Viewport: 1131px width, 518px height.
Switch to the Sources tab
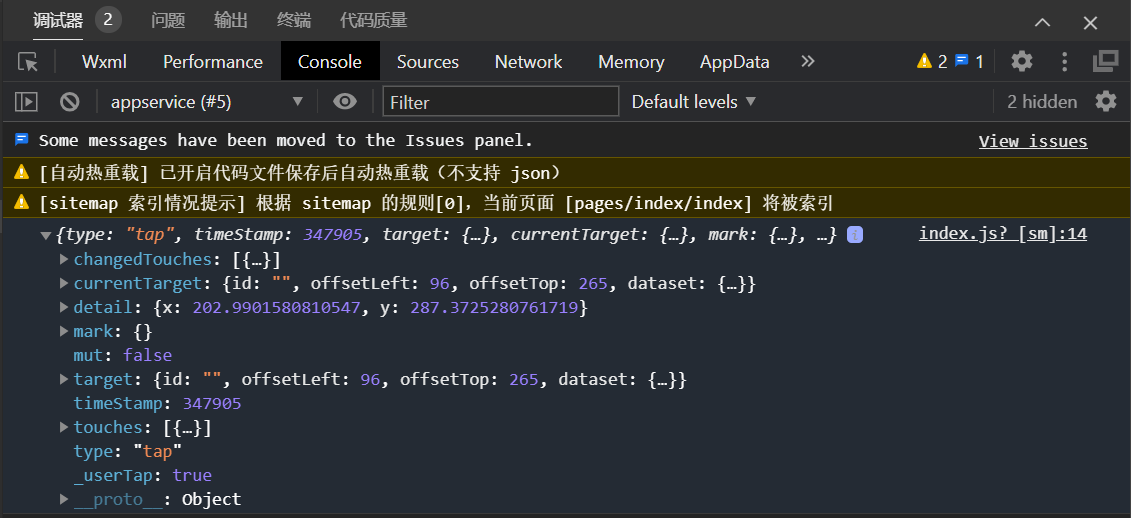point(428,62)
